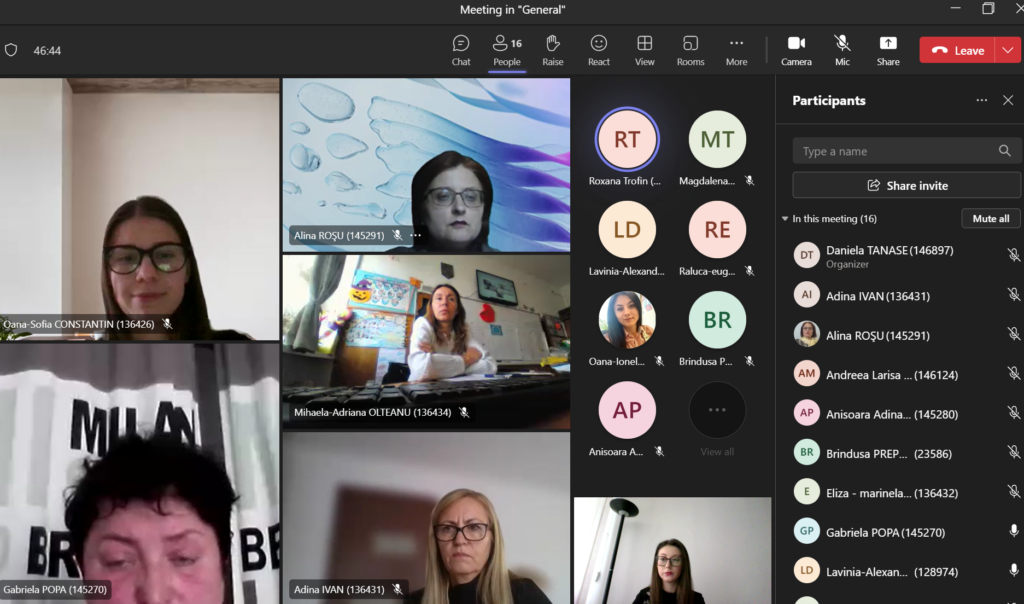Viewport: 1024px width, 604px height.
Task: Open Participants panel more options ellipsis
Action: [982, 101]
